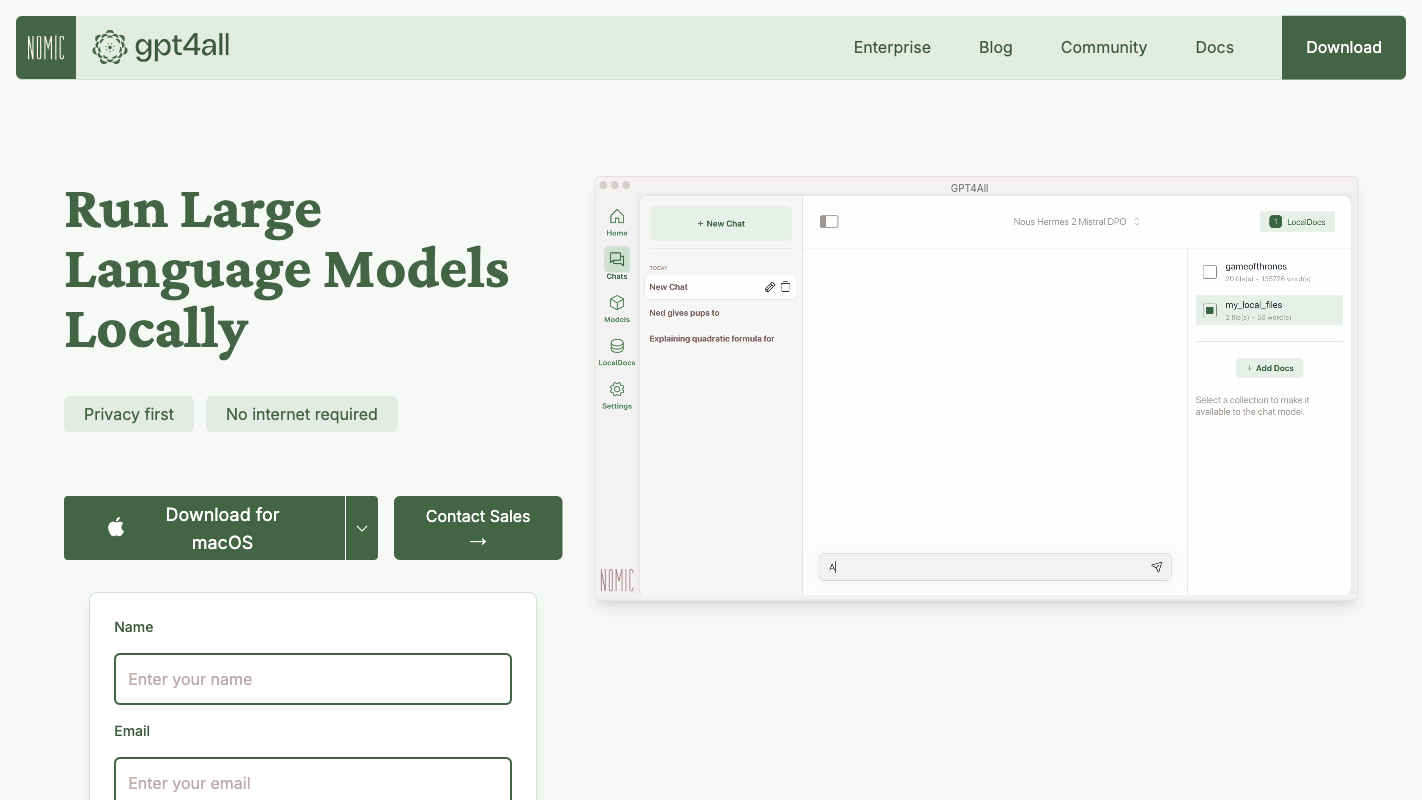Click the NOMIC logo in the page header
Viewport: 1422px width, 800px height.
coord(46,47)
